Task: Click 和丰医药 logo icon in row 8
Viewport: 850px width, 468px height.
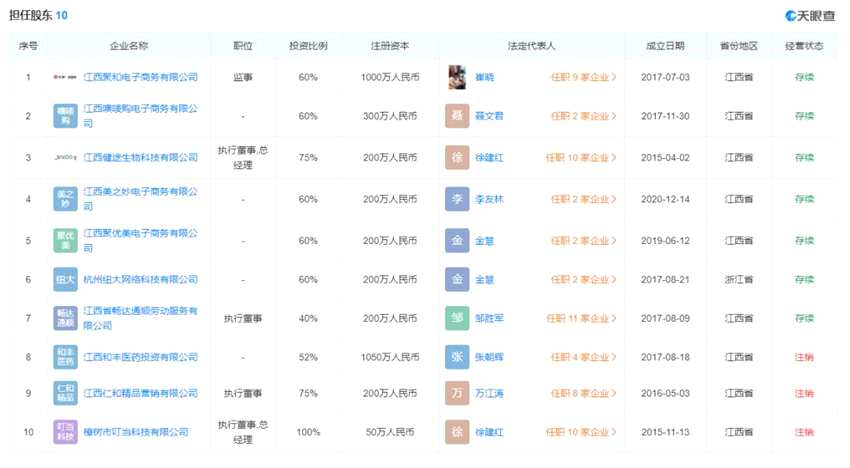Action: coord(65,357)
